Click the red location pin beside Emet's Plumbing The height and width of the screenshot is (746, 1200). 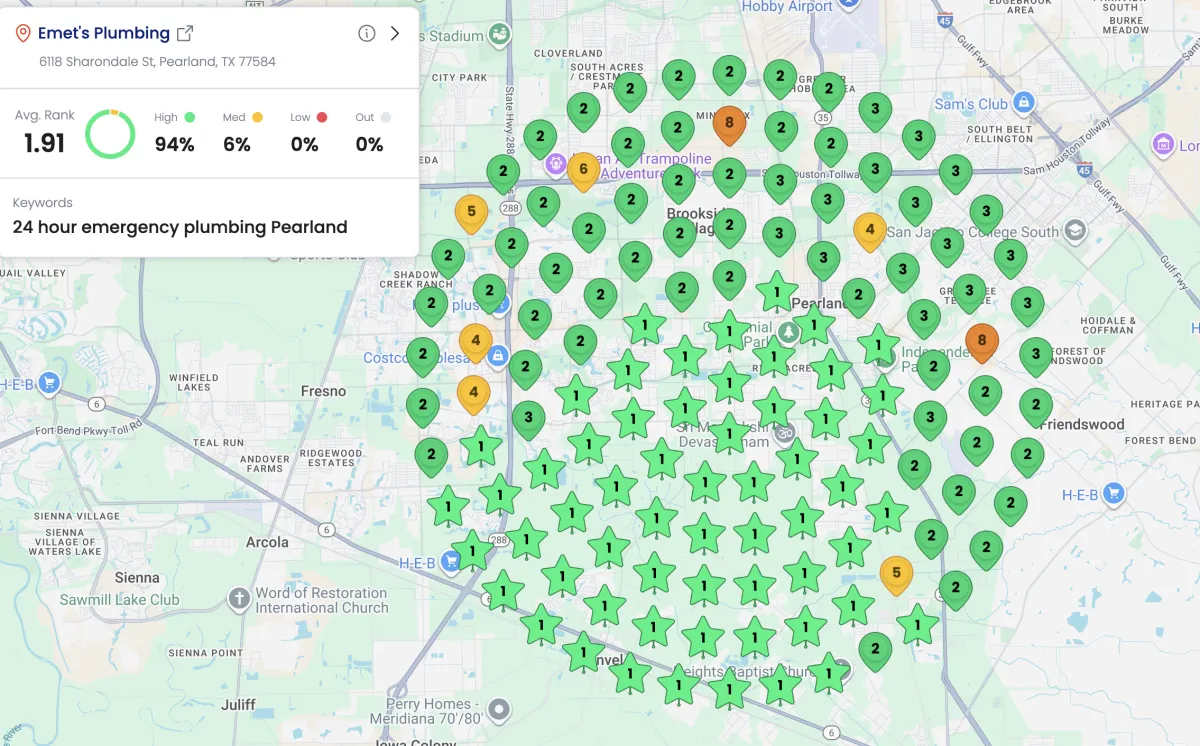point(23,34)
